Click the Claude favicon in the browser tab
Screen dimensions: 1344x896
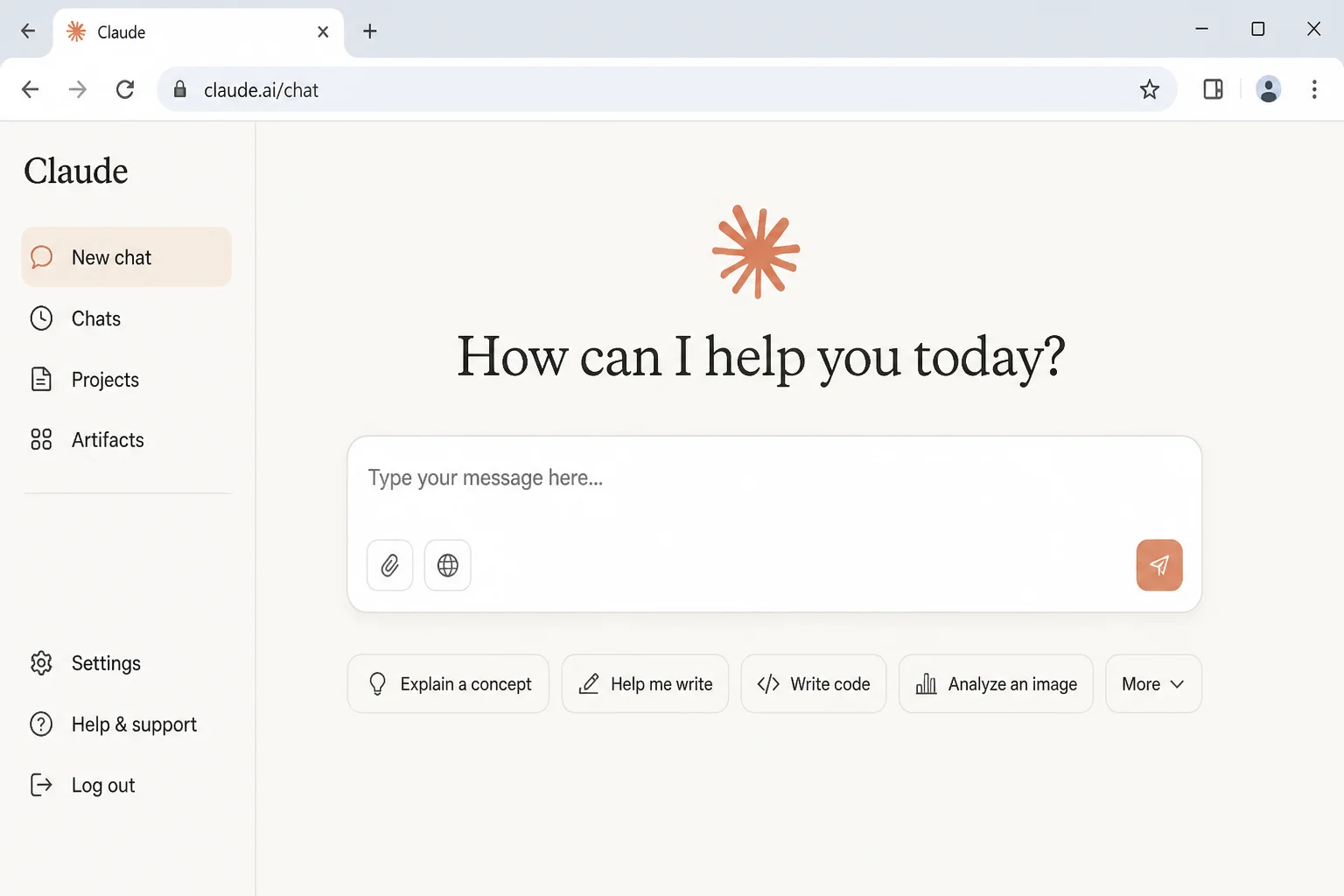76,31
